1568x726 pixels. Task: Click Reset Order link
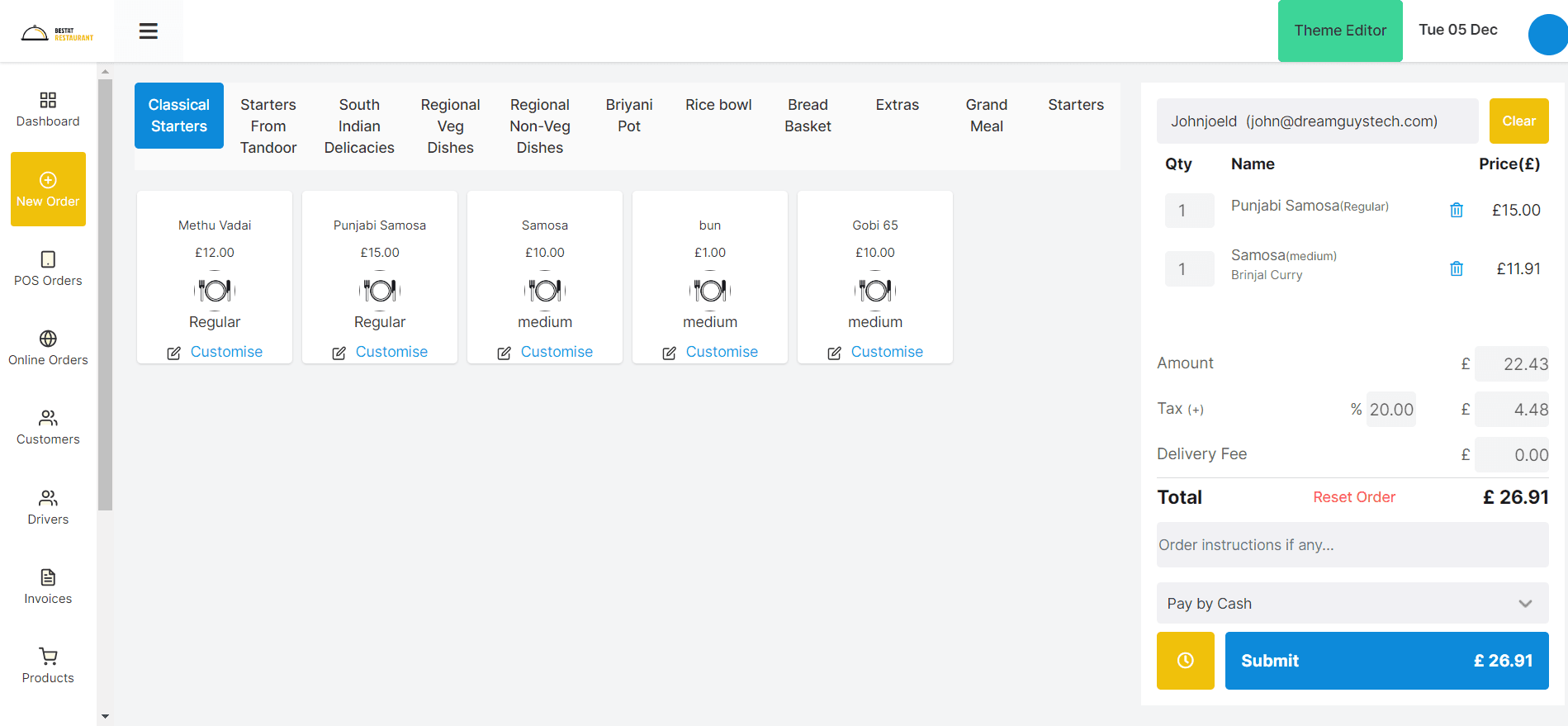1353,497
